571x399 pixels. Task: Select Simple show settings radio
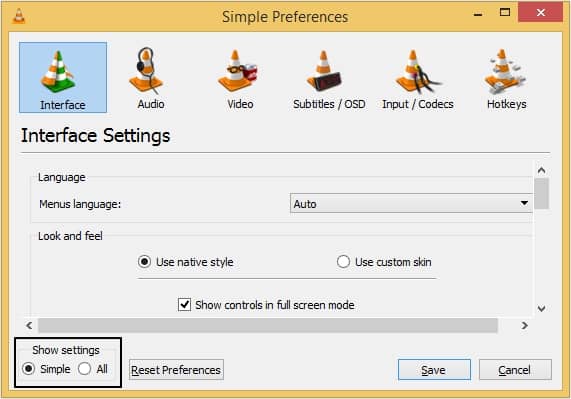[46, 369]
